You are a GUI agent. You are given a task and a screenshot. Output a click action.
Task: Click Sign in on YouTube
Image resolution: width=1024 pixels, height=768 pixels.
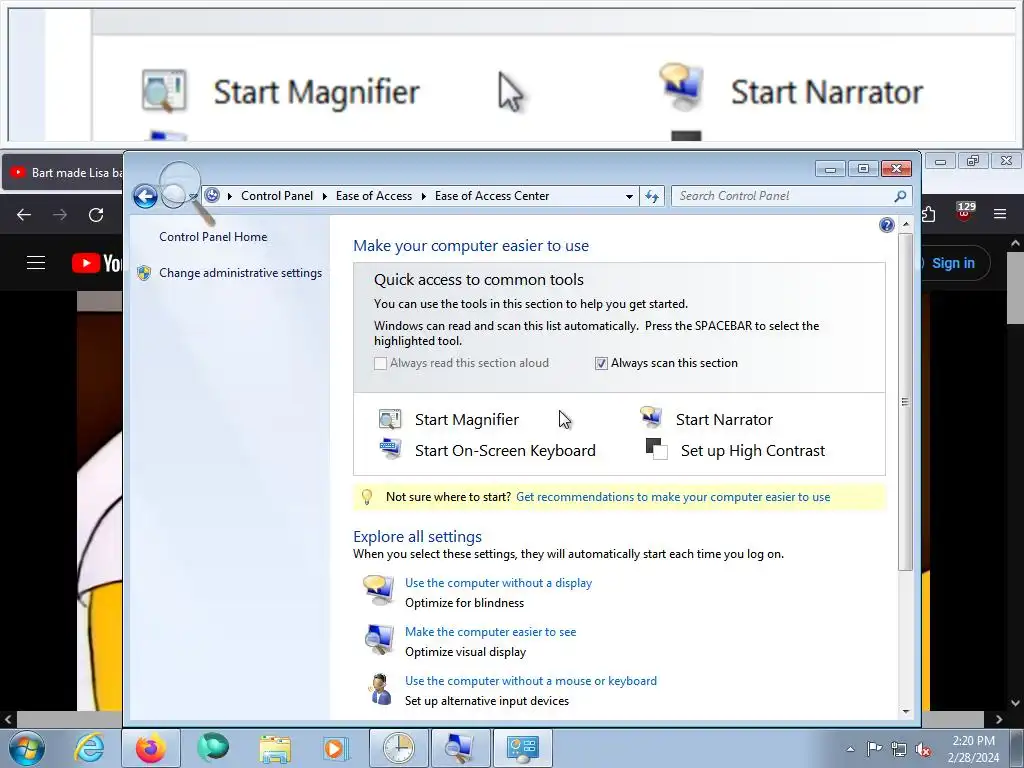pos(953,263)
